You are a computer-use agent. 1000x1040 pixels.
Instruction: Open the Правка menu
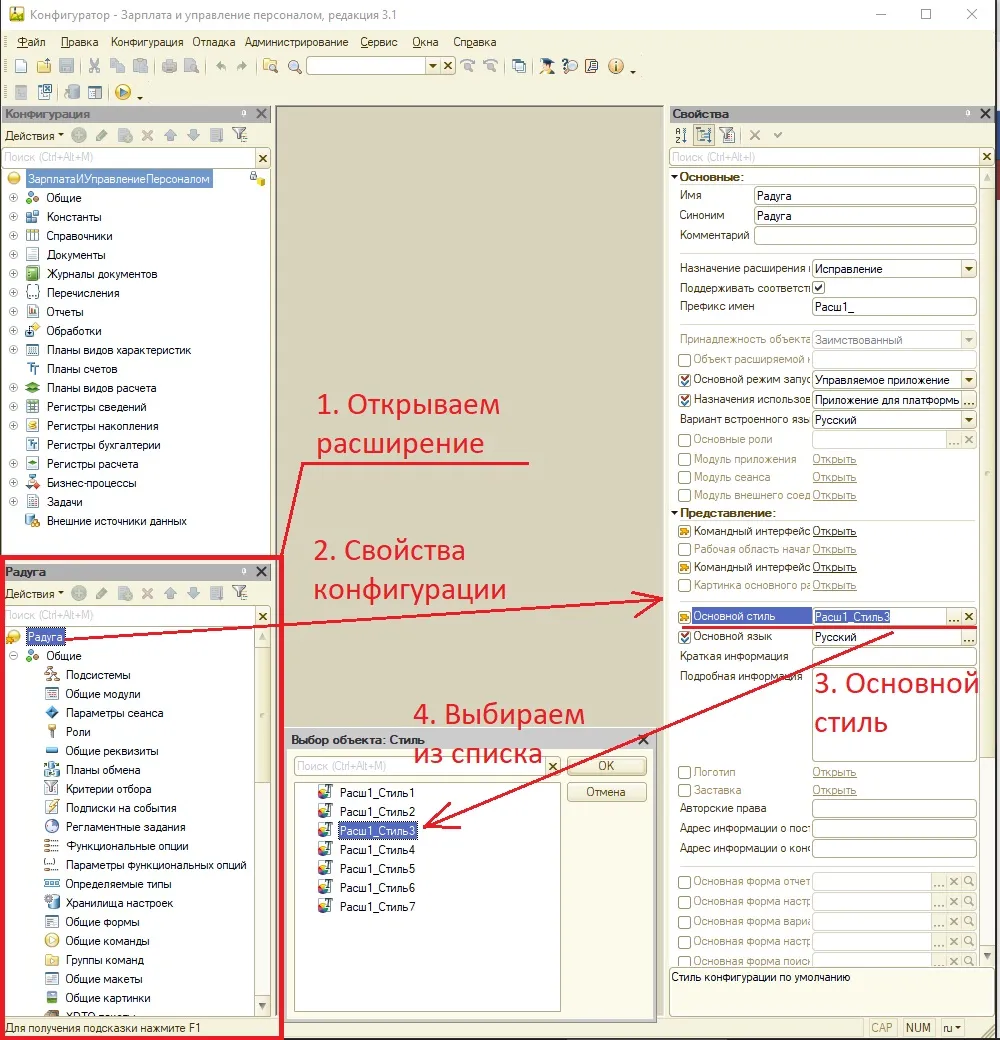(x=80, y=42)
